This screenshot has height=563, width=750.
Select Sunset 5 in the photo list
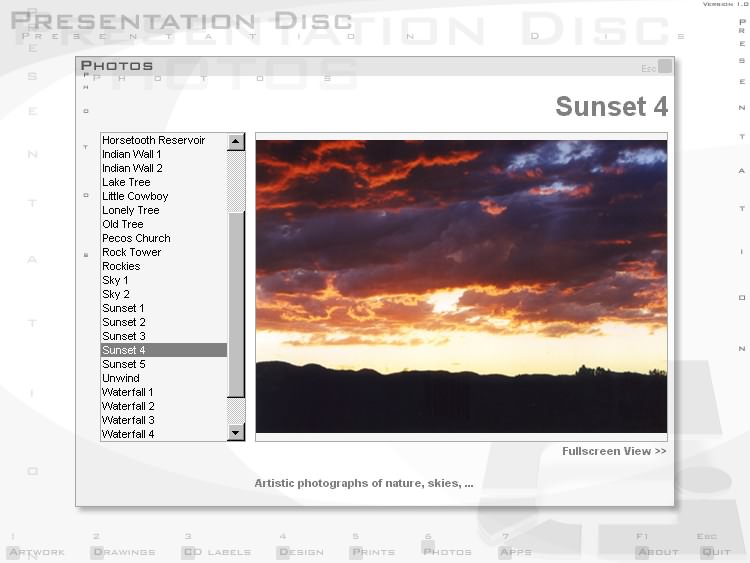[x=164, y=364]
